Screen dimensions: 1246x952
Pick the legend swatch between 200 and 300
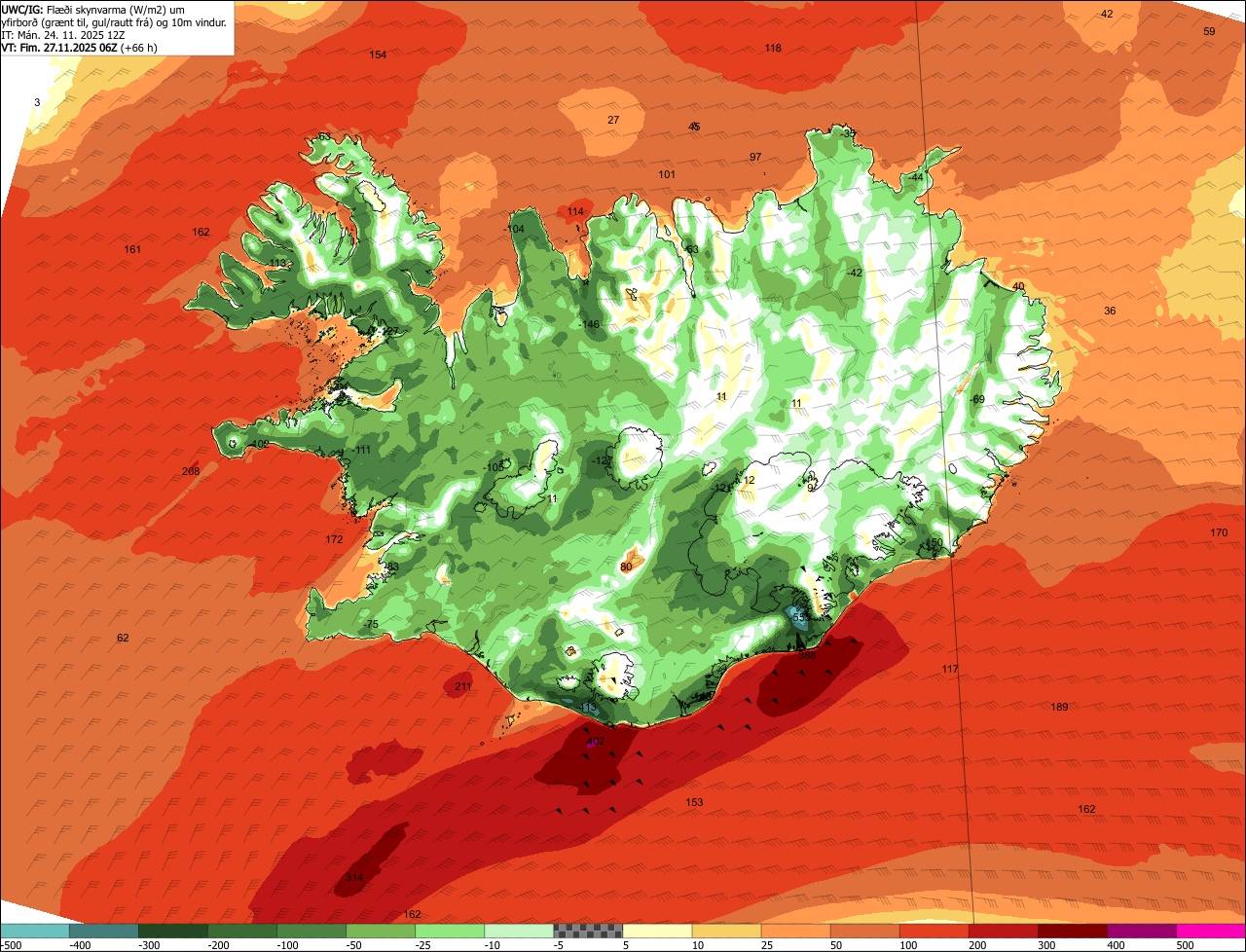[x=1004, y=931]
